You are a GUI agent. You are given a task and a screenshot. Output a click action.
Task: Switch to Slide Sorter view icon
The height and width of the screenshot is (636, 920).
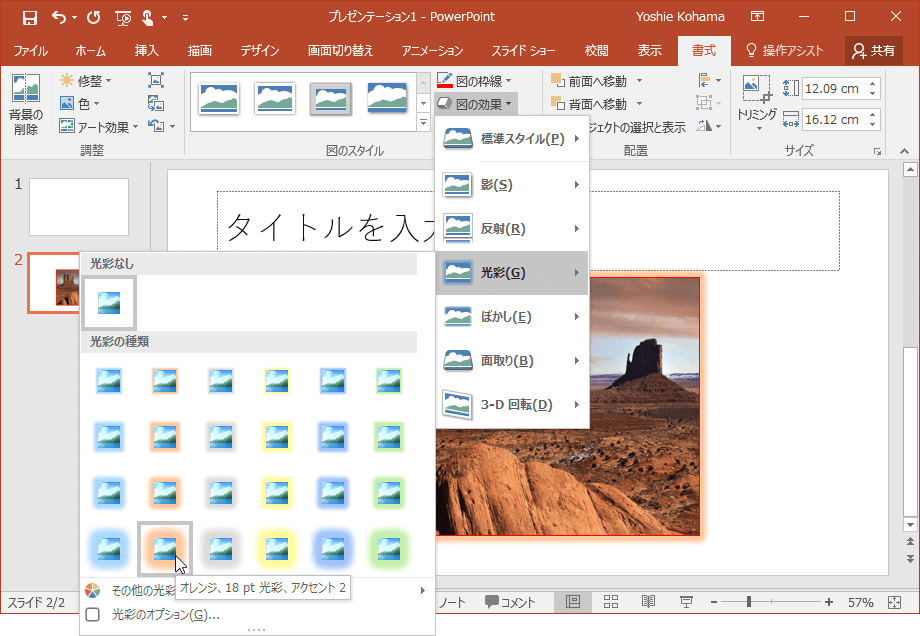(611, 602)
